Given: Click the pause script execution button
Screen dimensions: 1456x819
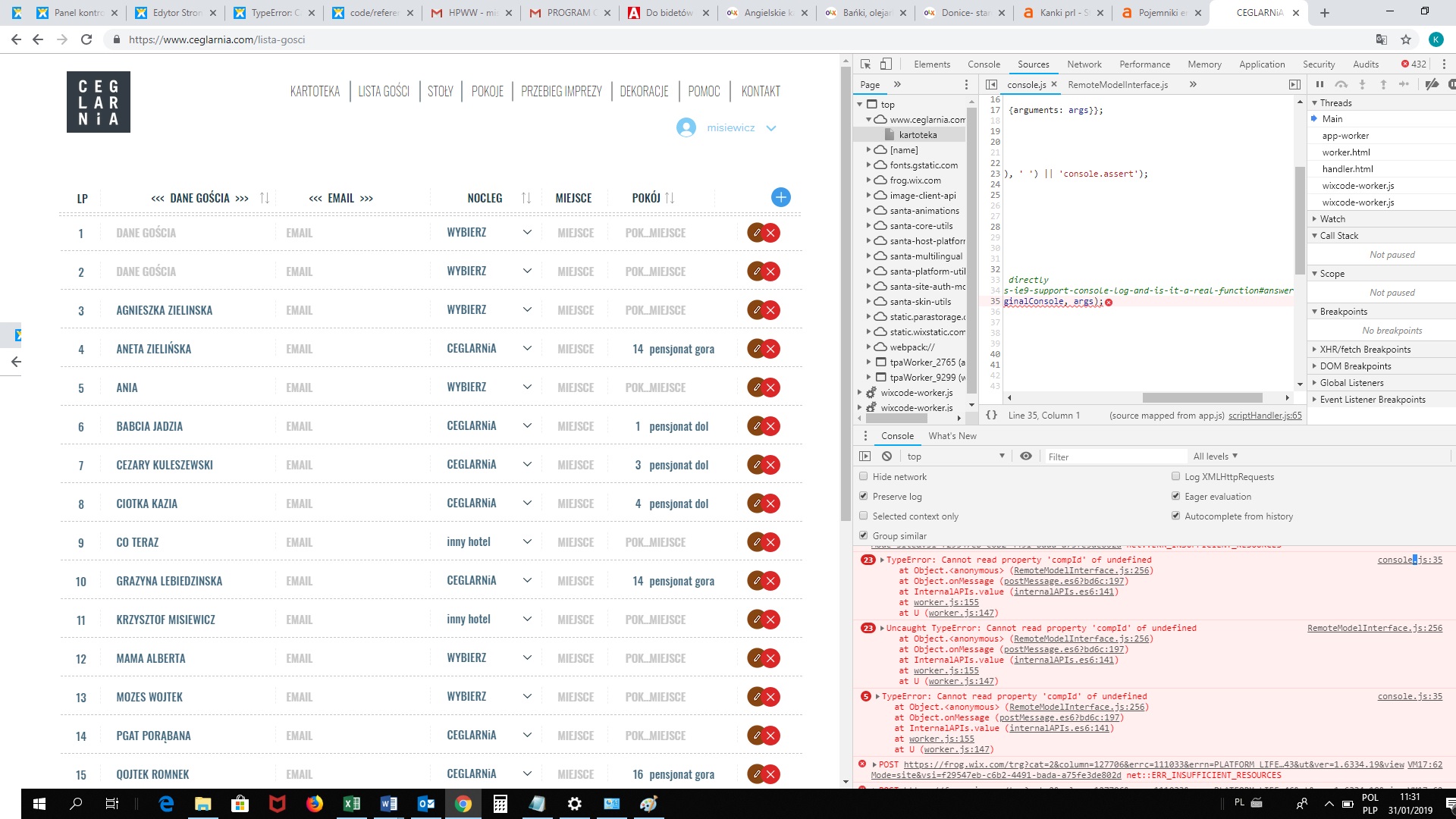Looking at the screenshot, I should click(x=1319, y=84).
